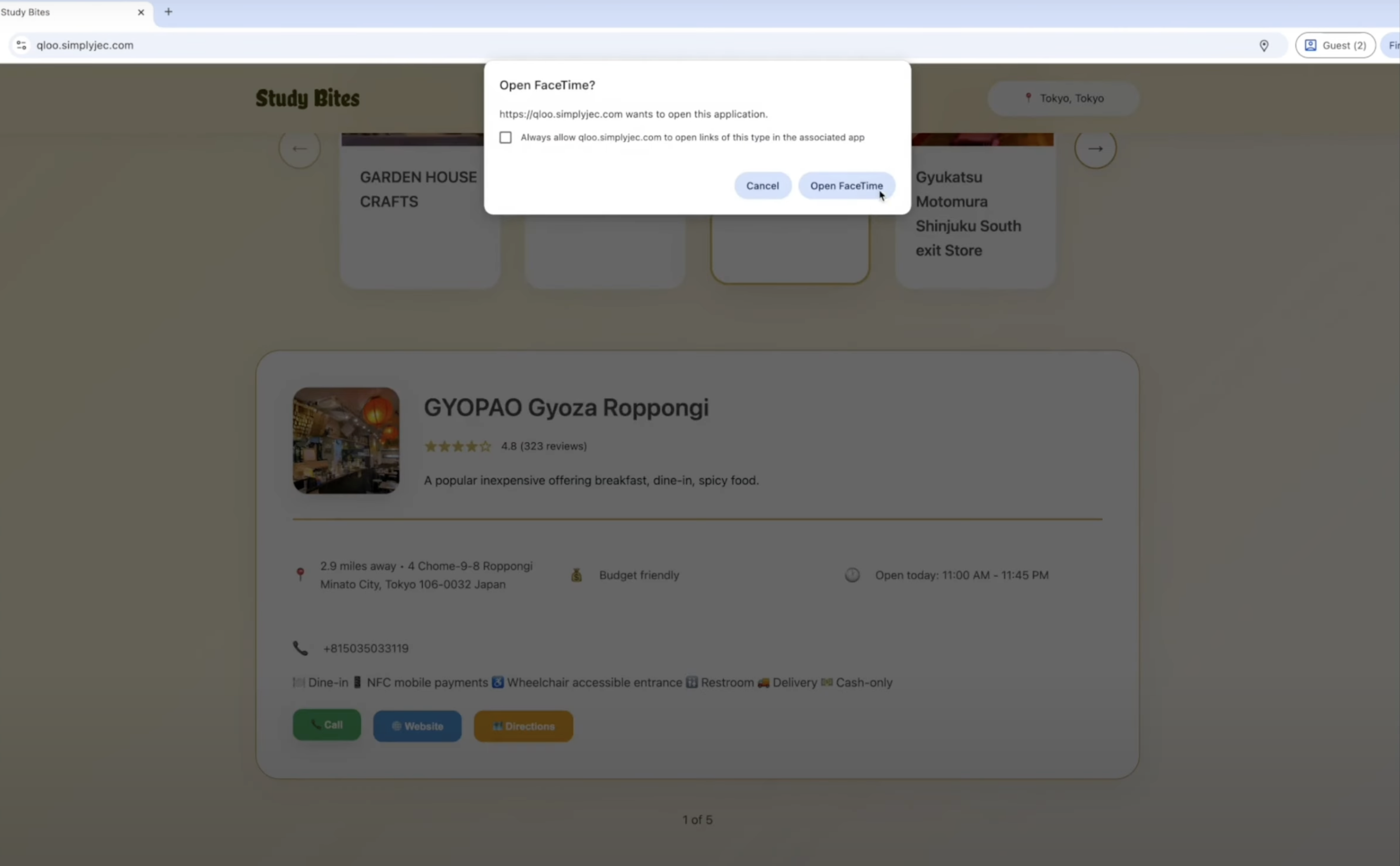Click the Open FaceTime button
This screenshot has width=1400, height=866.
point(846,186)
